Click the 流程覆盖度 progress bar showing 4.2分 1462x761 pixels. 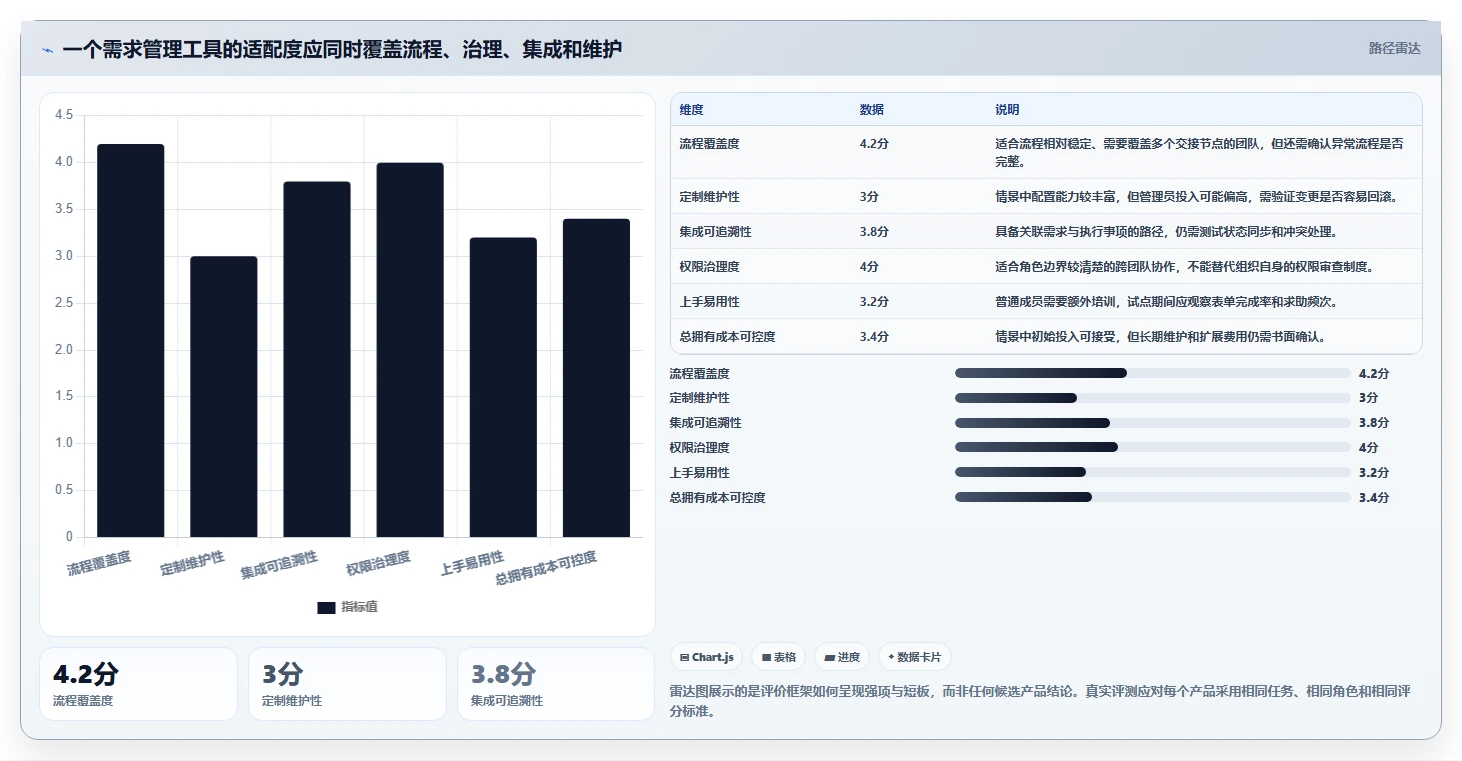[x=1153, y=373]
